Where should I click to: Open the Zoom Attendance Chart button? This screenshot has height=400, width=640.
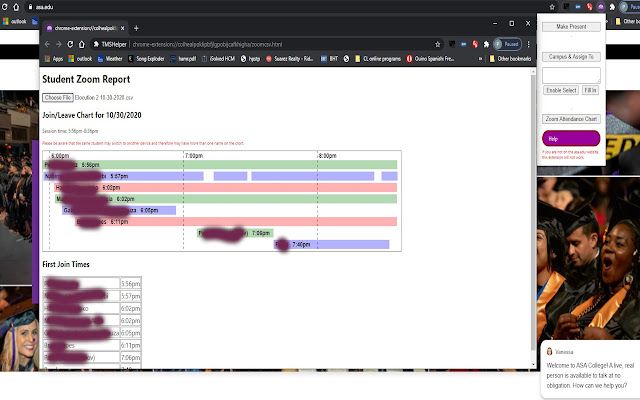(x=571, y=119)
